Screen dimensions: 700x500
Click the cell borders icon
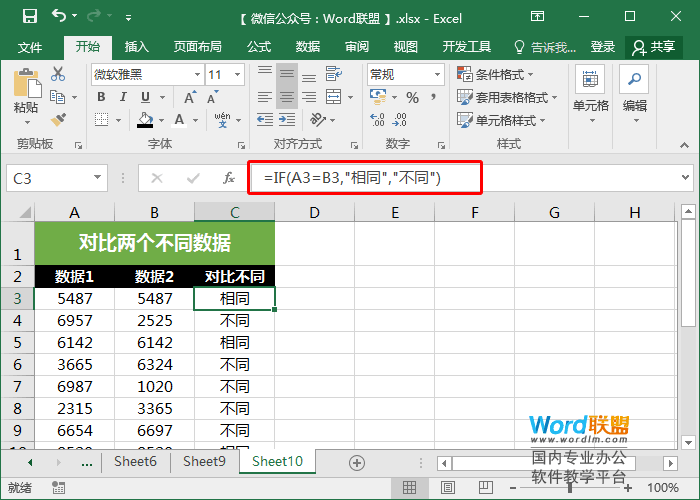point(101,120)
